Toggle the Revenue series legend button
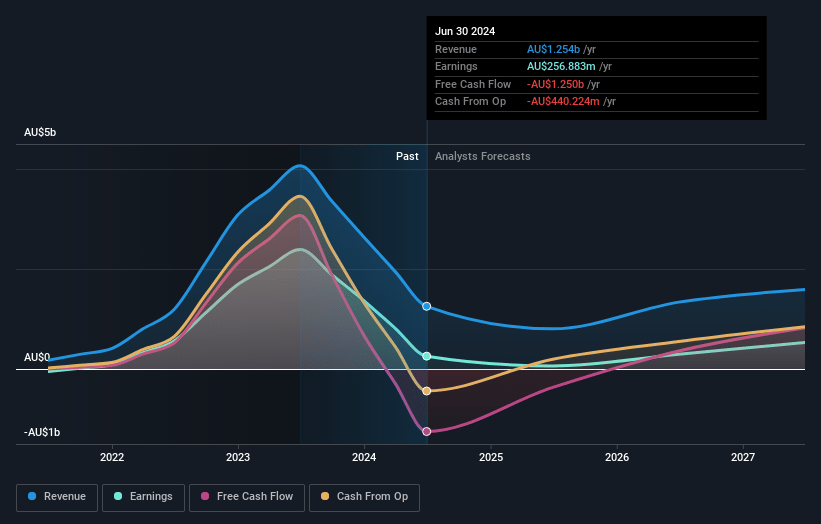The height and width of the screenshot is (524, 821). [x=57, y=497]
